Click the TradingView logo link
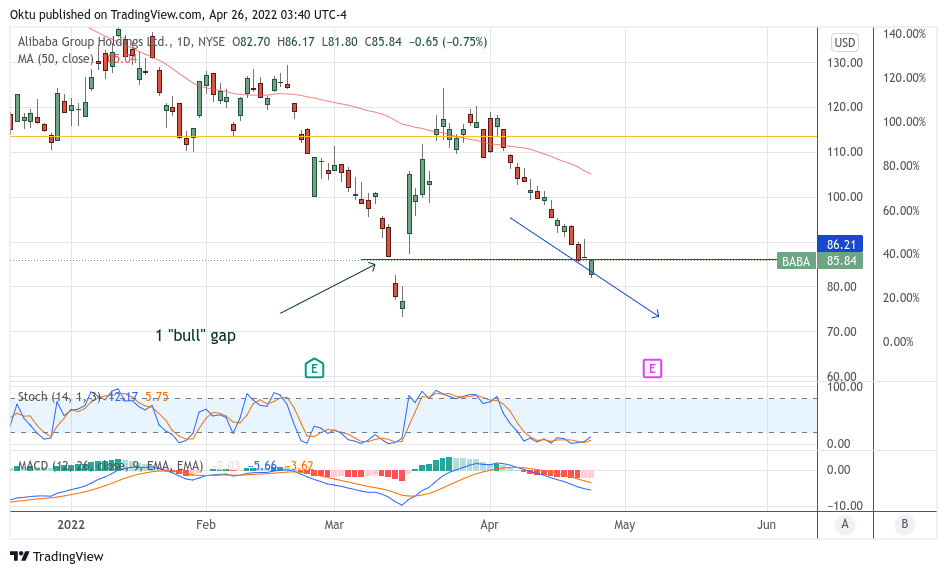 pyautogui.click(x=57, y=556)
